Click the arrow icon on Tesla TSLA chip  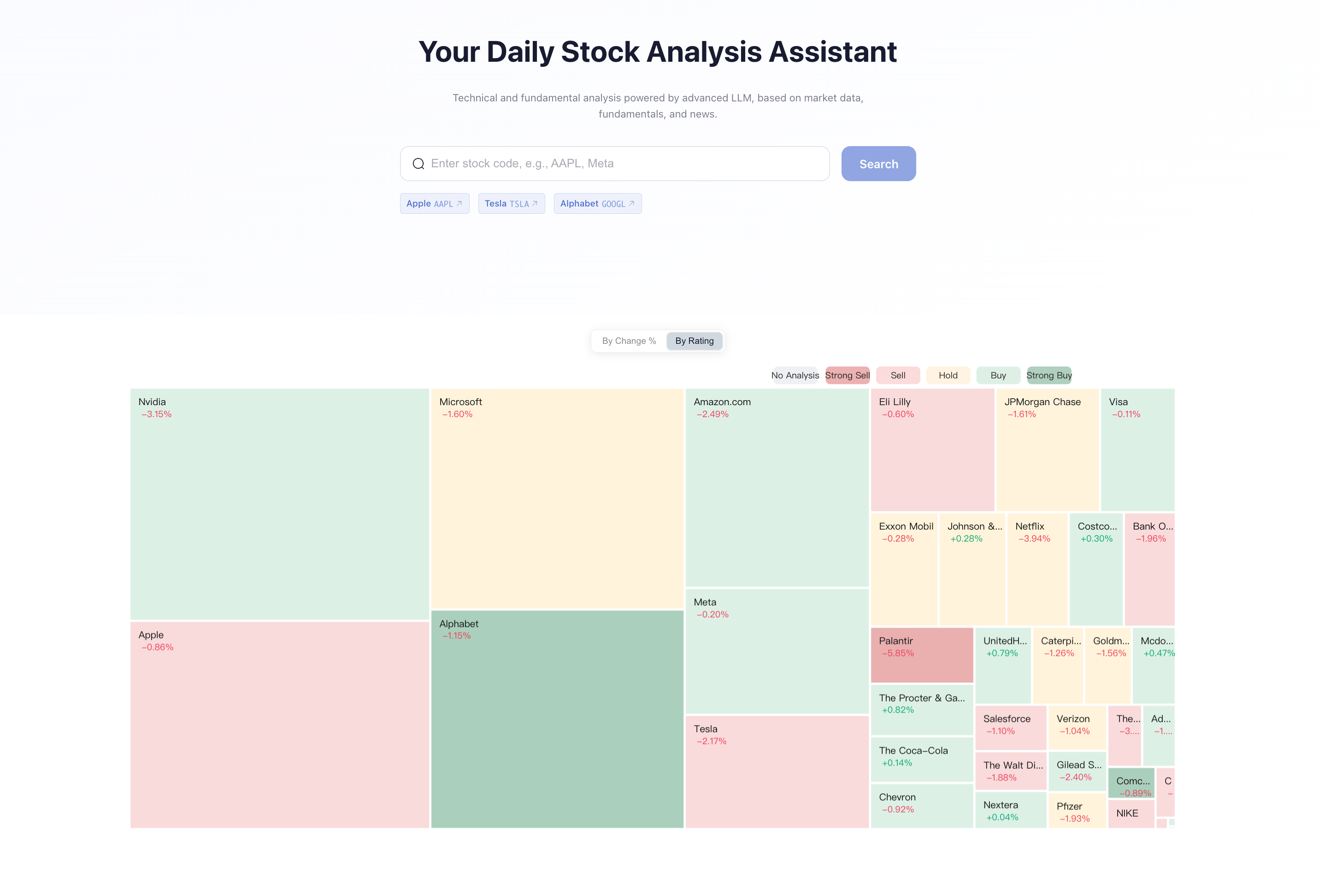pyautogui.click(x=535, y=204)
